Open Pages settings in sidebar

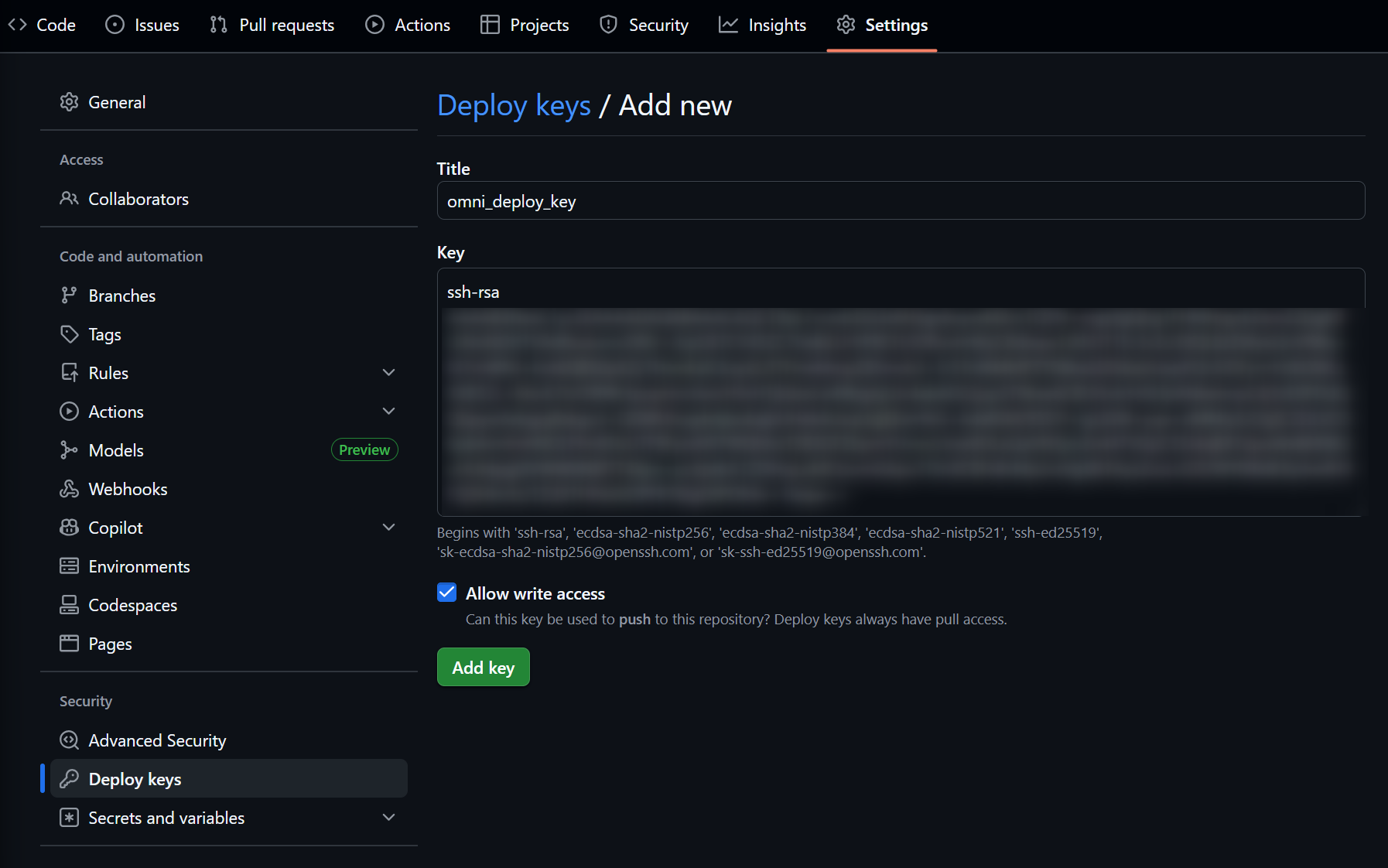point(229,644)
